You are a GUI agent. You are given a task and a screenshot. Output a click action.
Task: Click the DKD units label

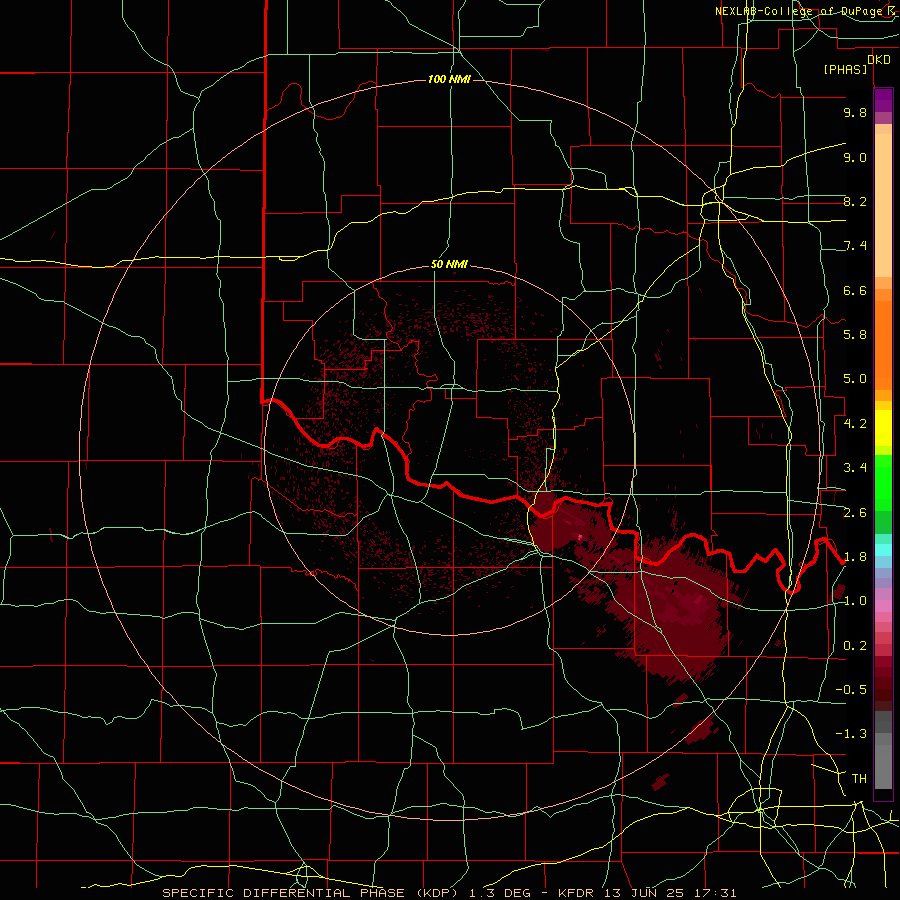[879, 60]
